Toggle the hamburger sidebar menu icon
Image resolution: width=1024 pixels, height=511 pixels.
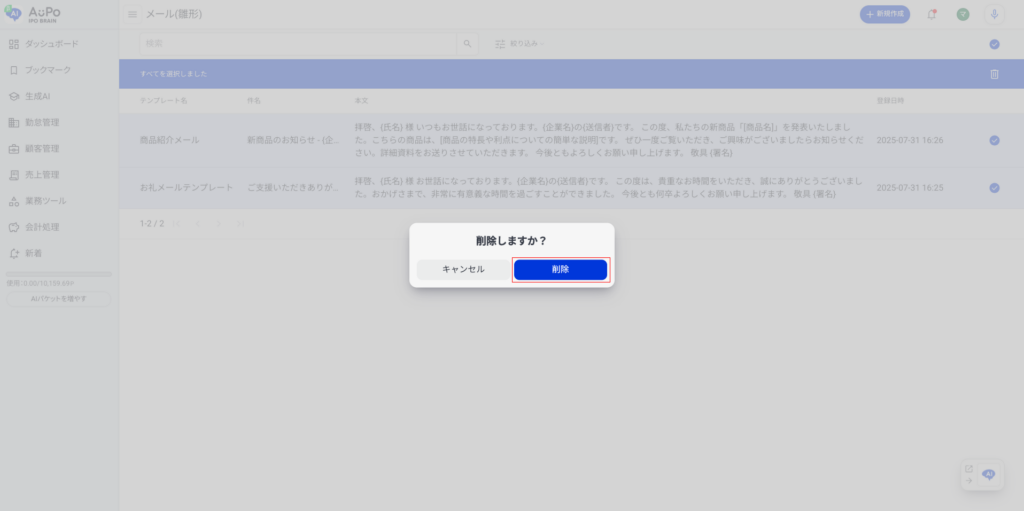(x=132, y=14)
